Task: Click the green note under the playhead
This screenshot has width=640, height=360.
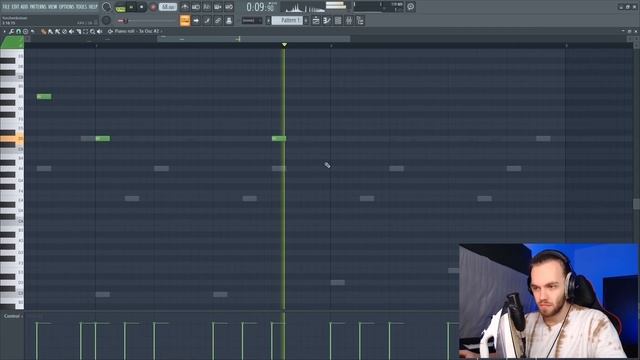Action: (279, 138)
